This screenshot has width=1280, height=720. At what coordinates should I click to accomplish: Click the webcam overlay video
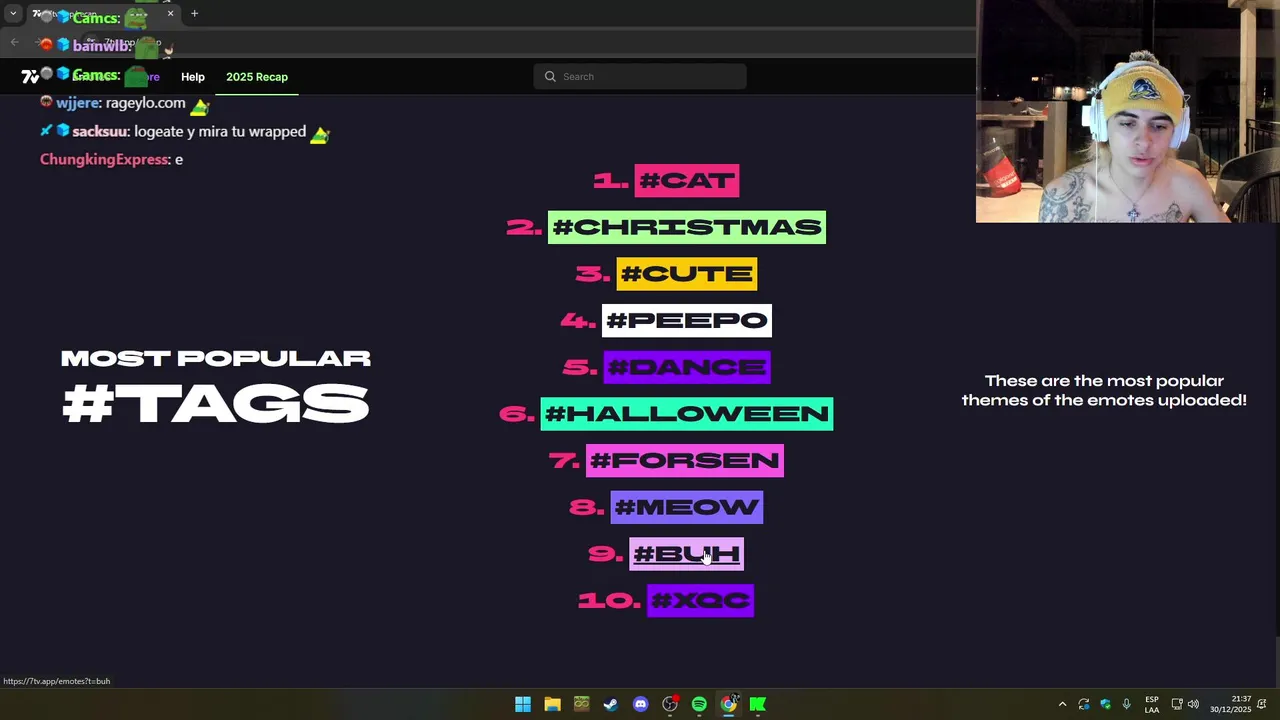(x=1128, y=111)
